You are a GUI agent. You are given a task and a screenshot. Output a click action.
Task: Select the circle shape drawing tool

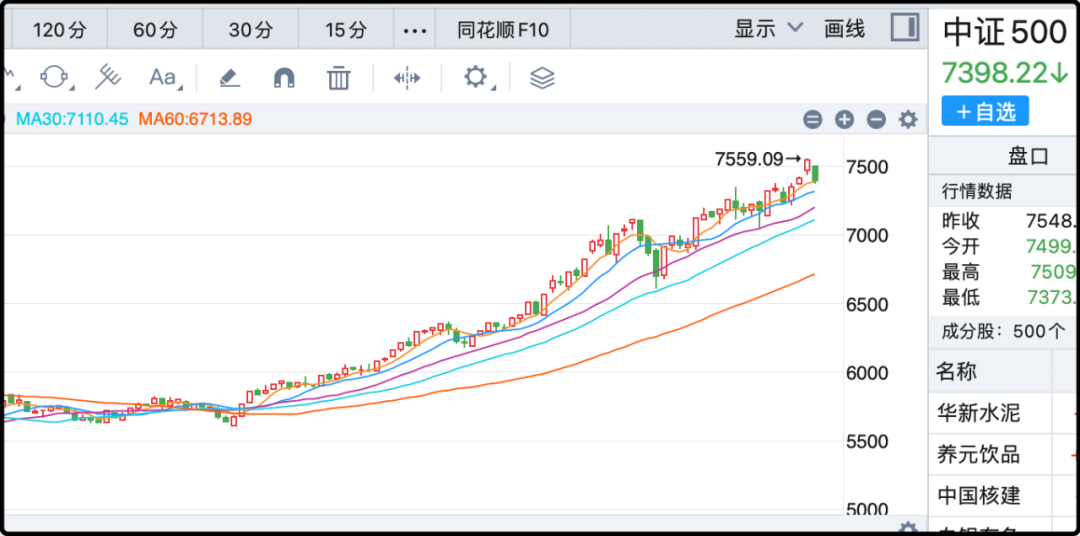[55, 76]
